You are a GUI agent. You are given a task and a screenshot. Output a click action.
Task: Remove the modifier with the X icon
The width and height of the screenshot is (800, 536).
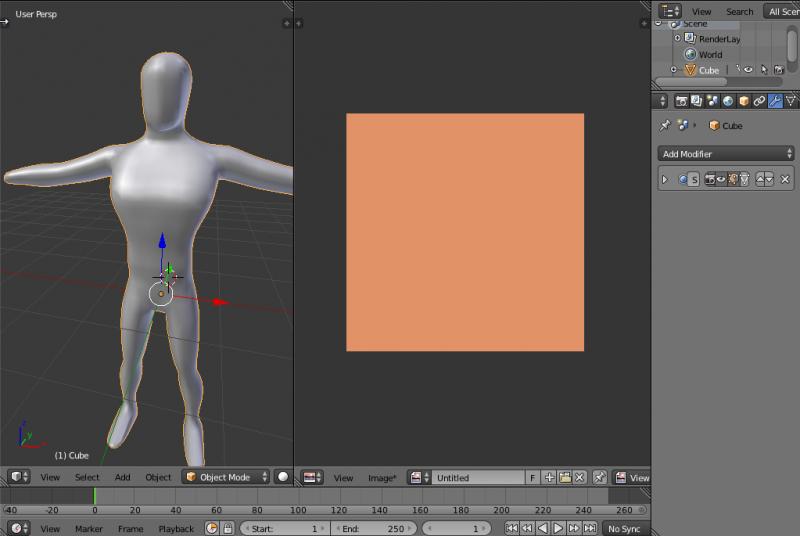785,180
